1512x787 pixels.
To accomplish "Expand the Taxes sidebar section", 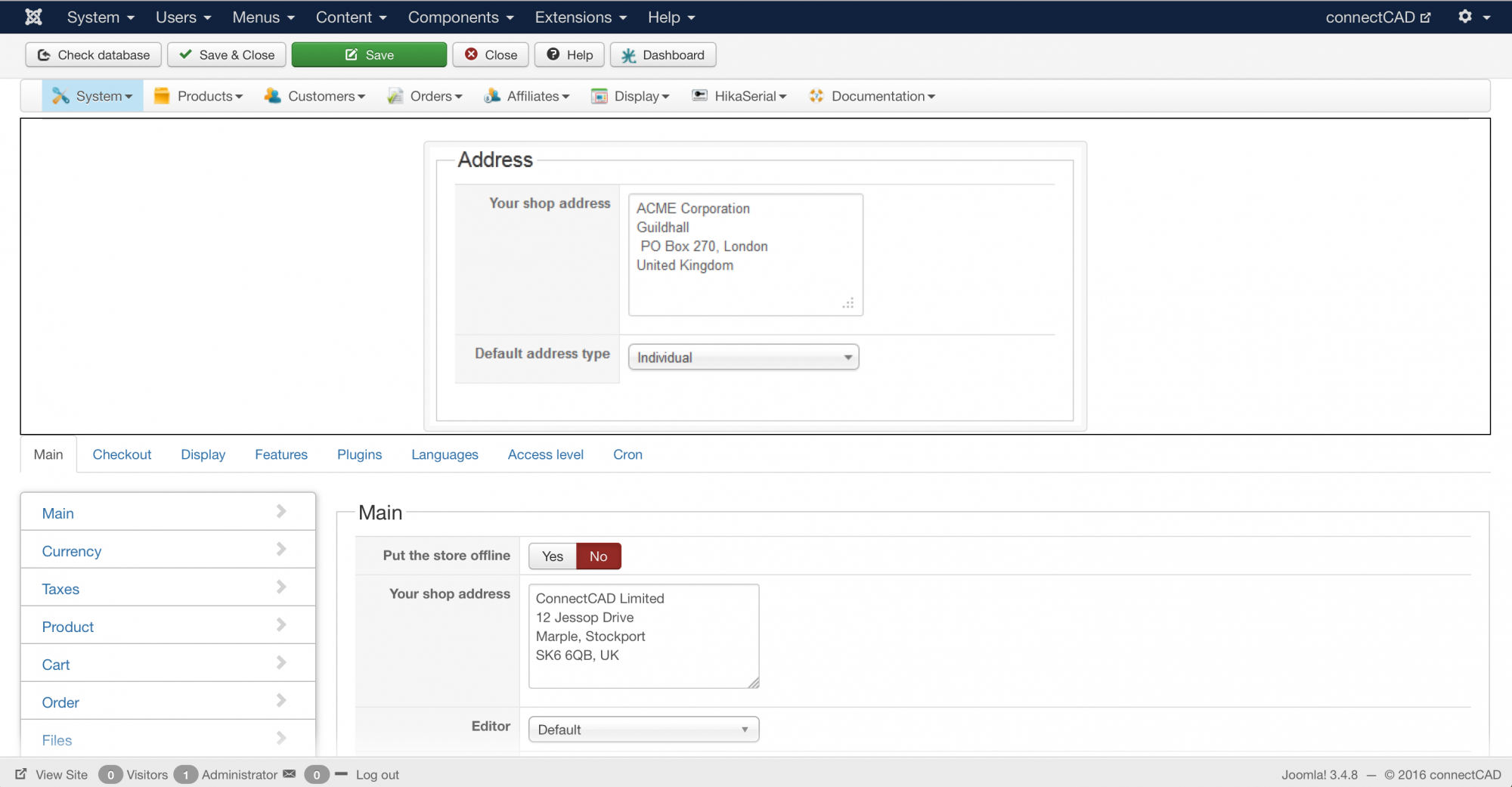I will (x=168, y=588).
